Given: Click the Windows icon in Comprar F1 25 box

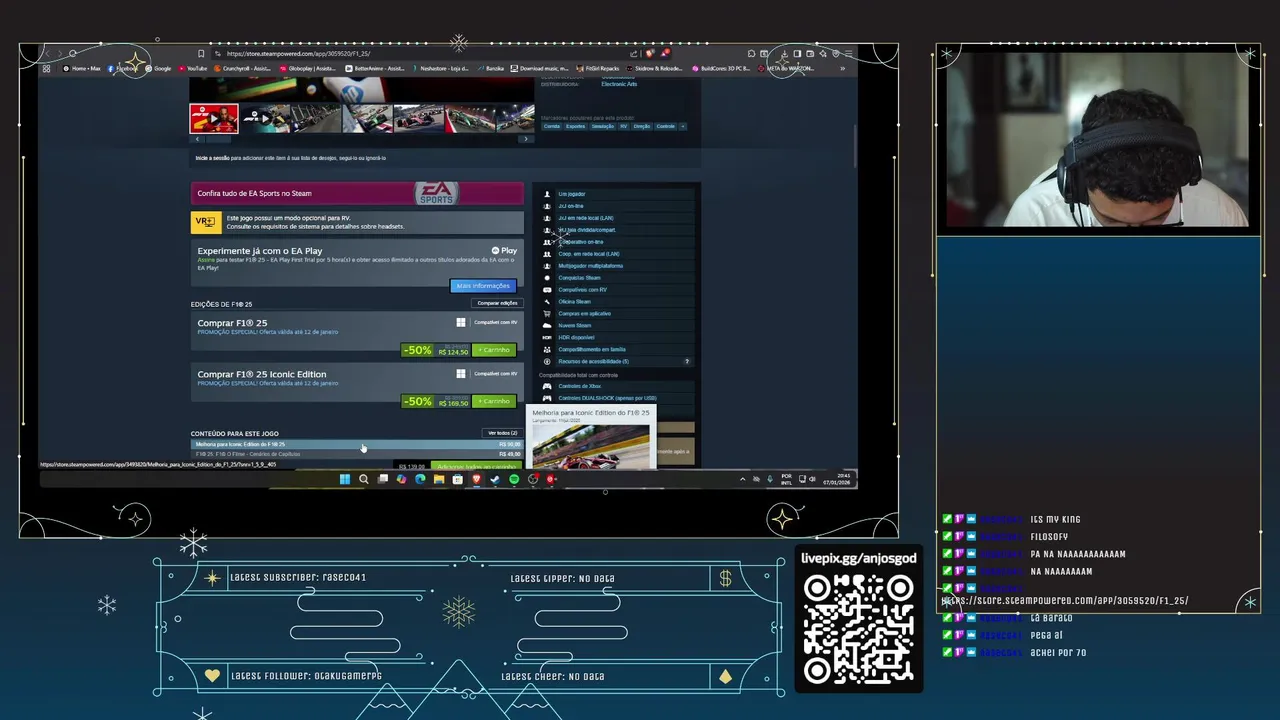Looking at the screenshot, I should coord(461,323).
